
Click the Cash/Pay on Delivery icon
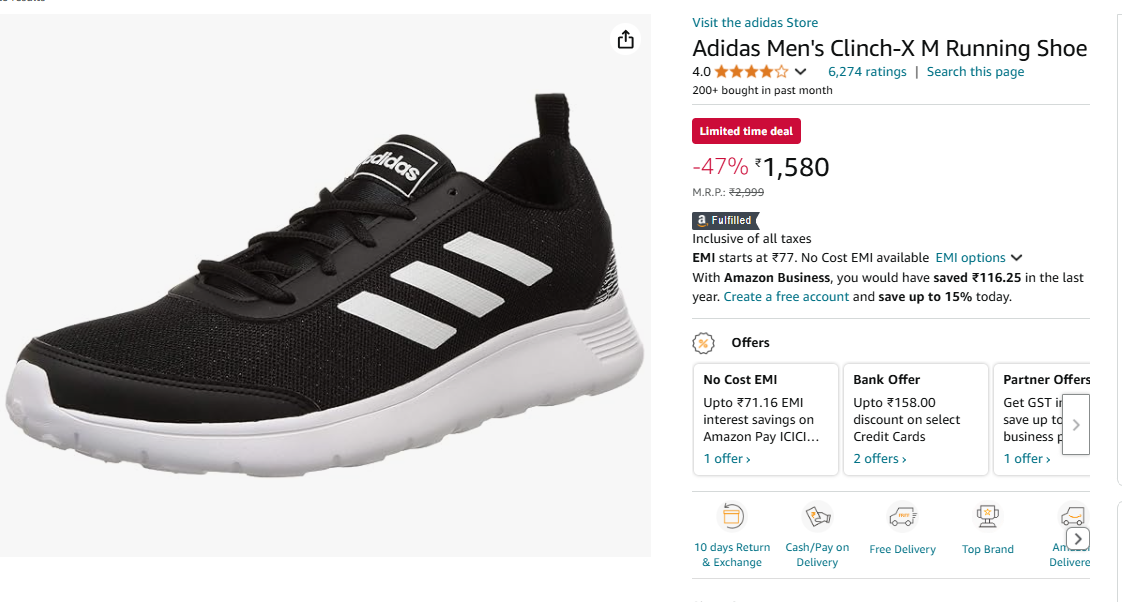point(817,517)
